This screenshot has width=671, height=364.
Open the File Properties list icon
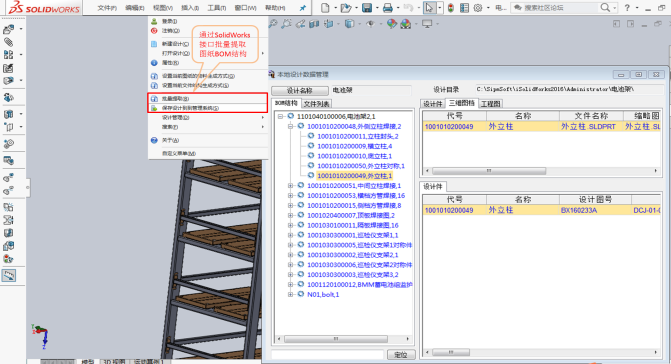coord(464,8)
